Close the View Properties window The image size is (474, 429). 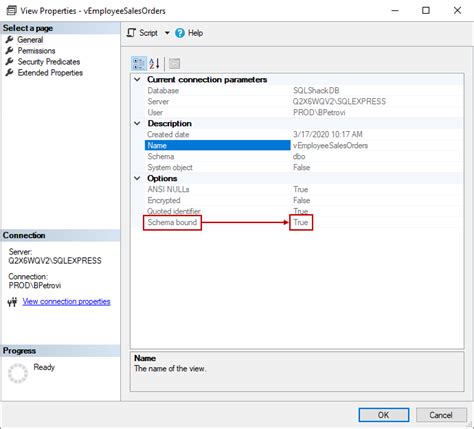click(457, 11)
